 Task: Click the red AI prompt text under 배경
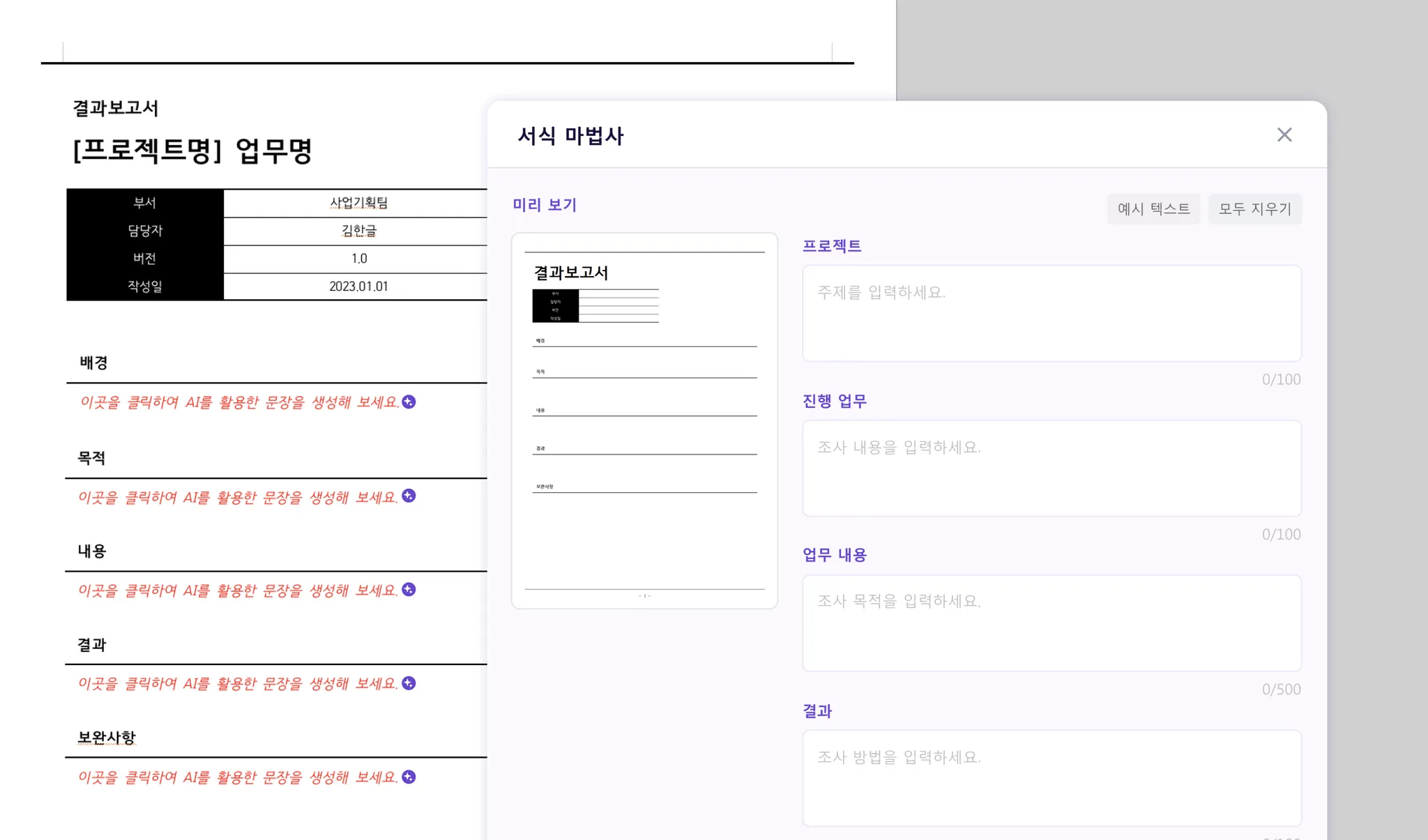[x=239, y=403]
